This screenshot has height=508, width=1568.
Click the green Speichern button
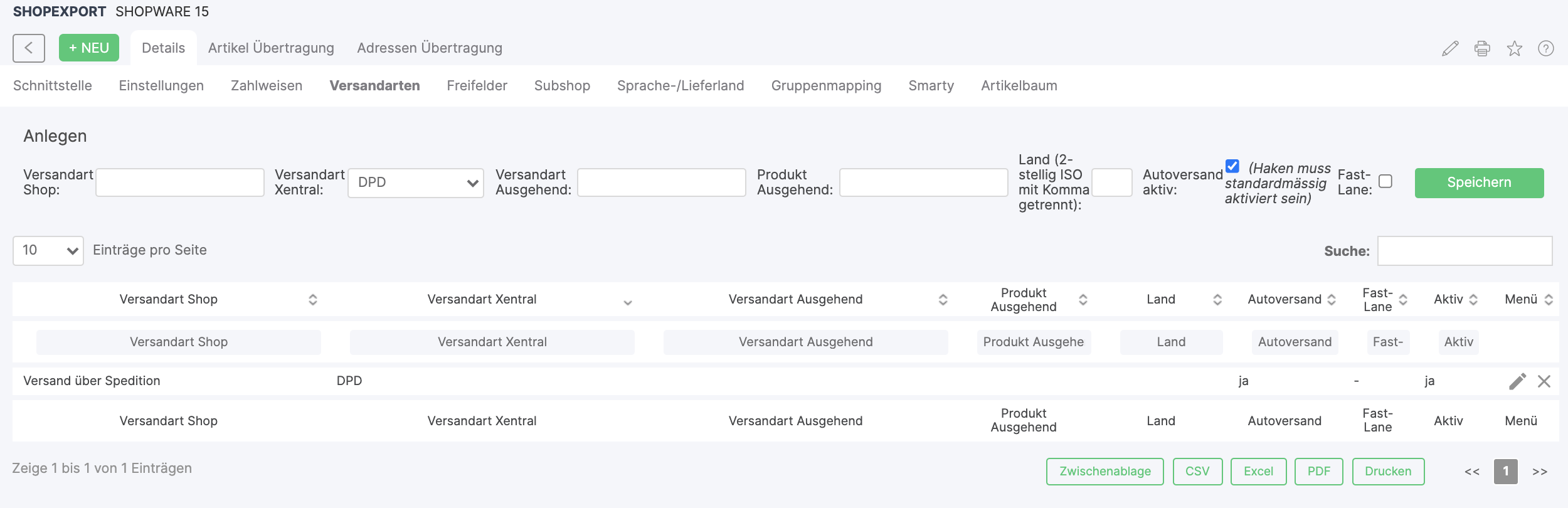pos(1479,183)
